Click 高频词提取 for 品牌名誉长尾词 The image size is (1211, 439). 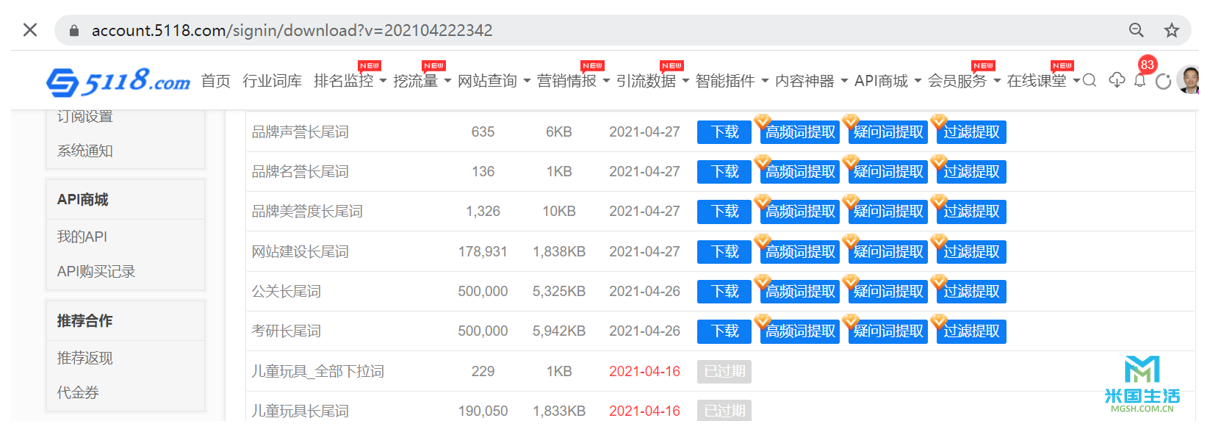800,172
